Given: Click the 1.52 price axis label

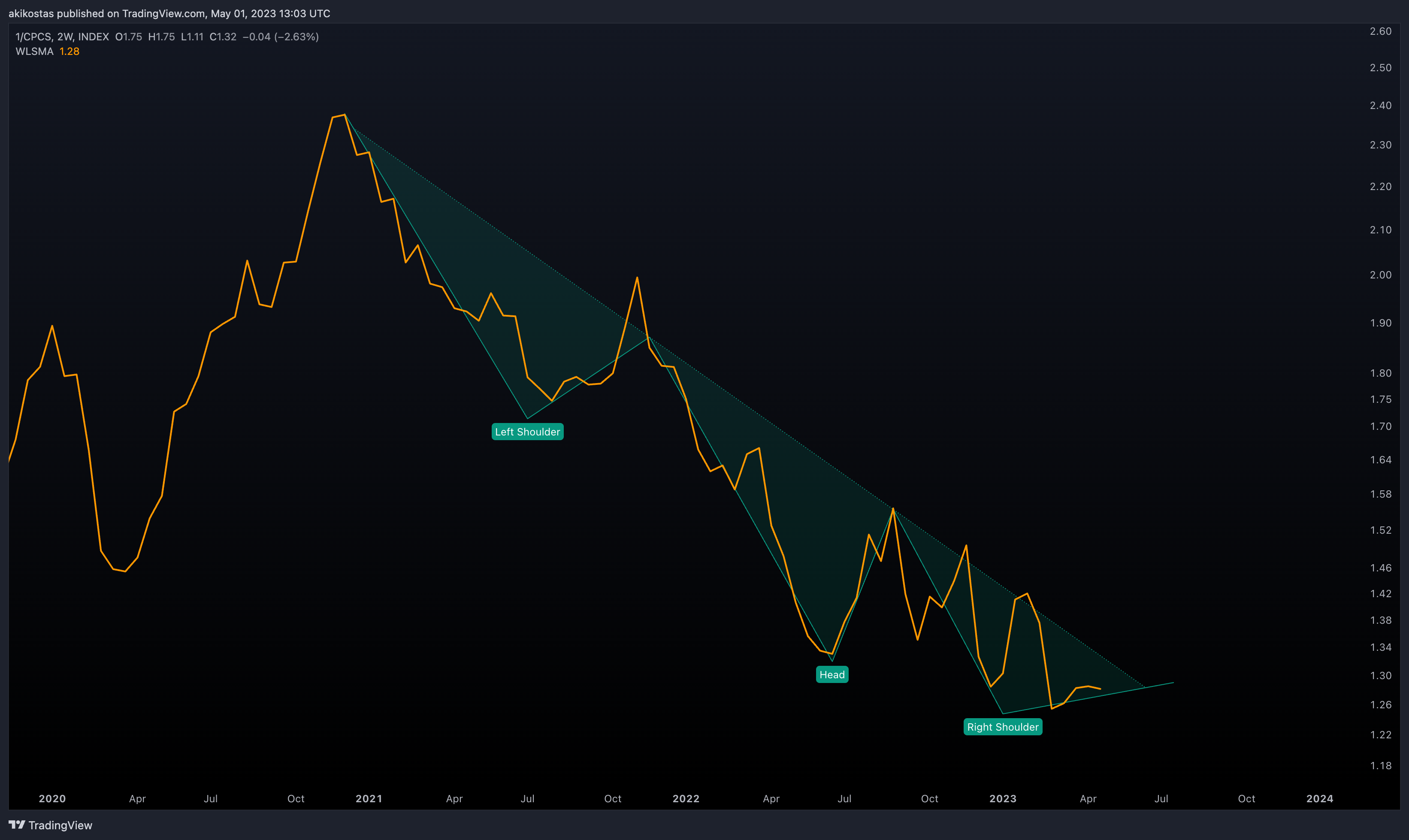Looking at the screenshot, I should (x=1381, y=530).
